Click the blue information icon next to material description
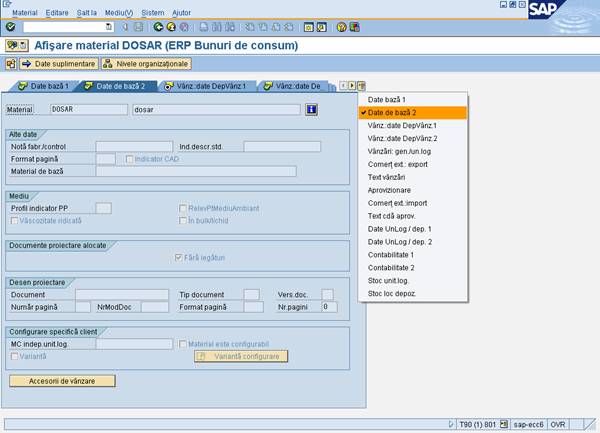Image resolution: width=600 pixels, height=433 pixels. click(311, 110)
